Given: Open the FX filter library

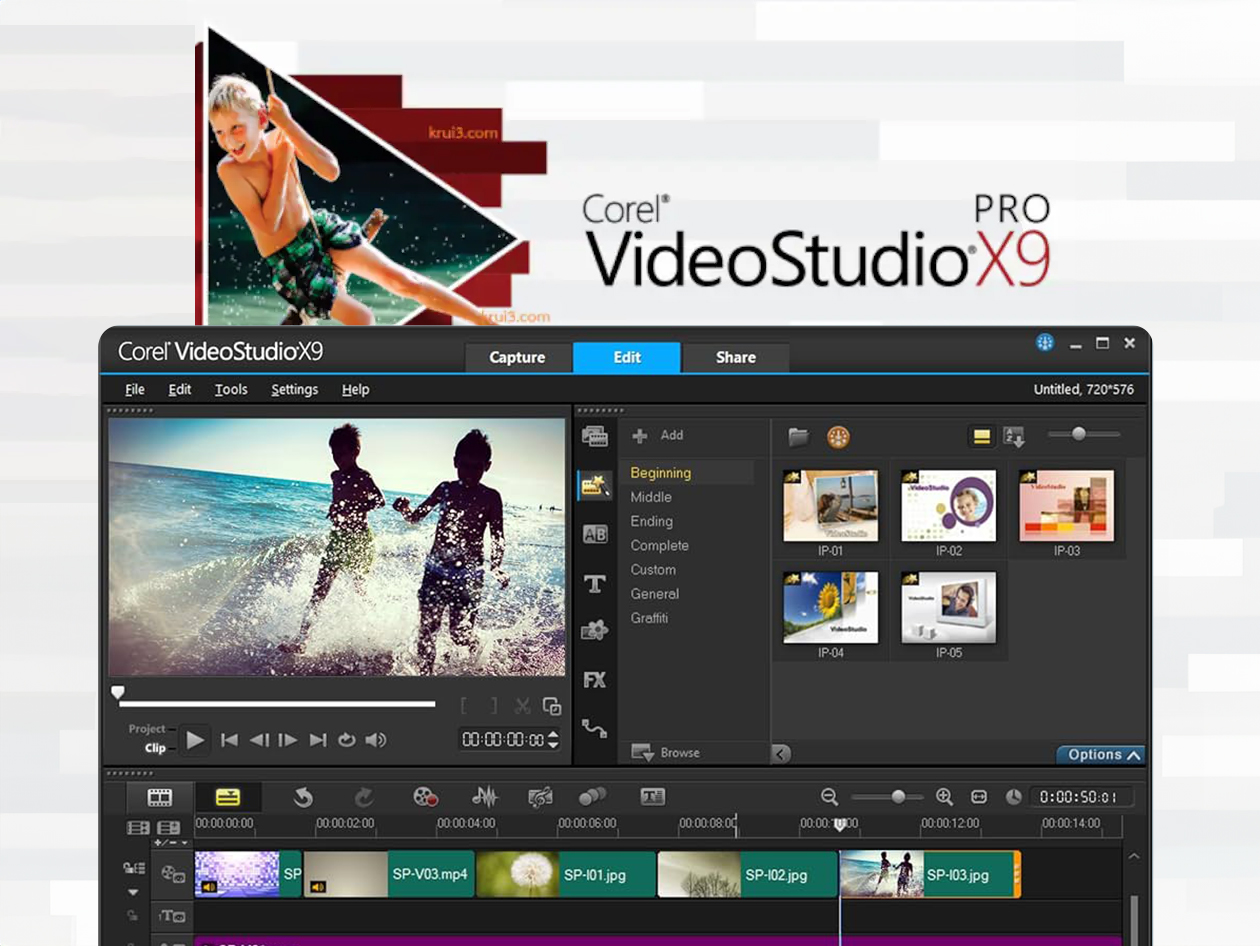Looking at the screenshot, I should (595, 680).
